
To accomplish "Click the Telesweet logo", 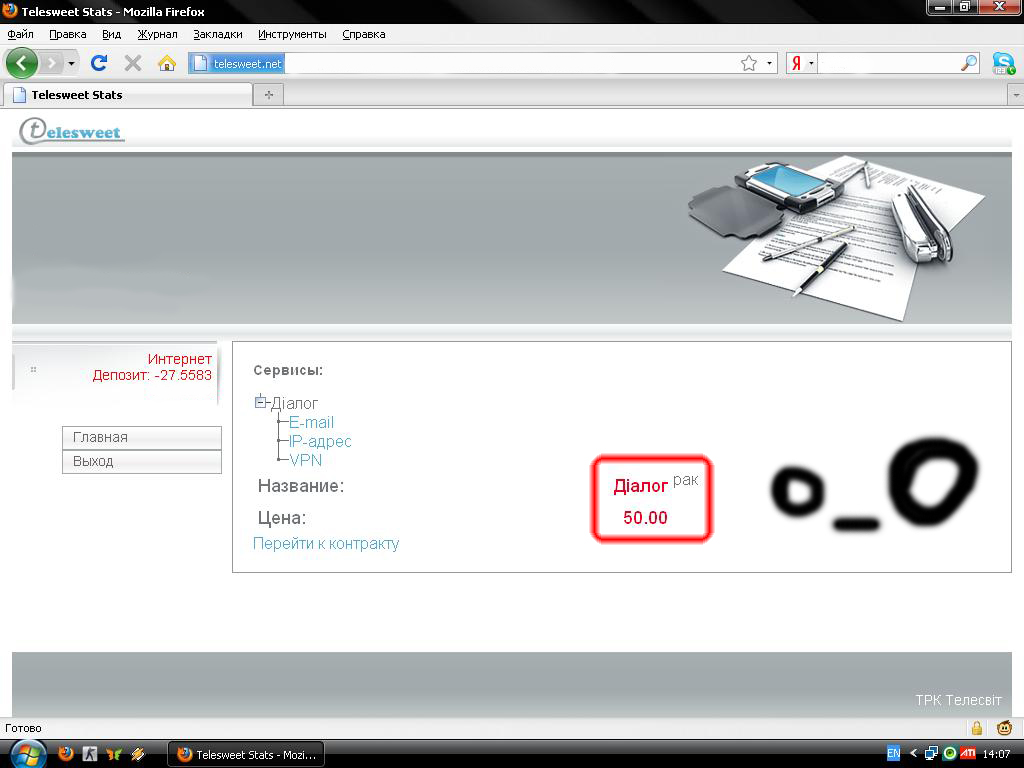I will click(x=72, y=131).
